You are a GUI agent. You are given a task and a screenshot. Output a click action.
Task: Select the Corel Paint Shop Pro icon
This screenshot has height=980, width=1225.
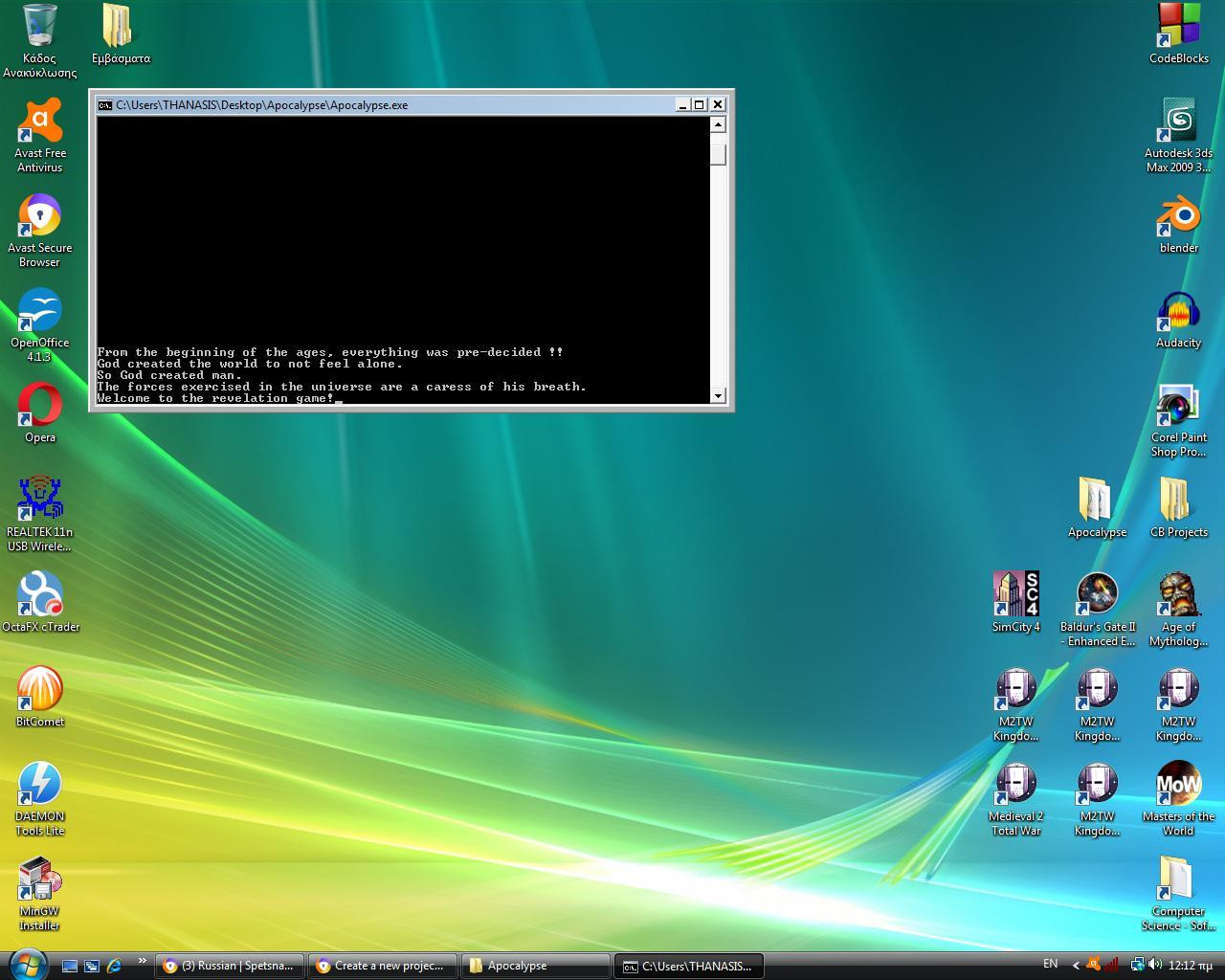pos(1178,419)
